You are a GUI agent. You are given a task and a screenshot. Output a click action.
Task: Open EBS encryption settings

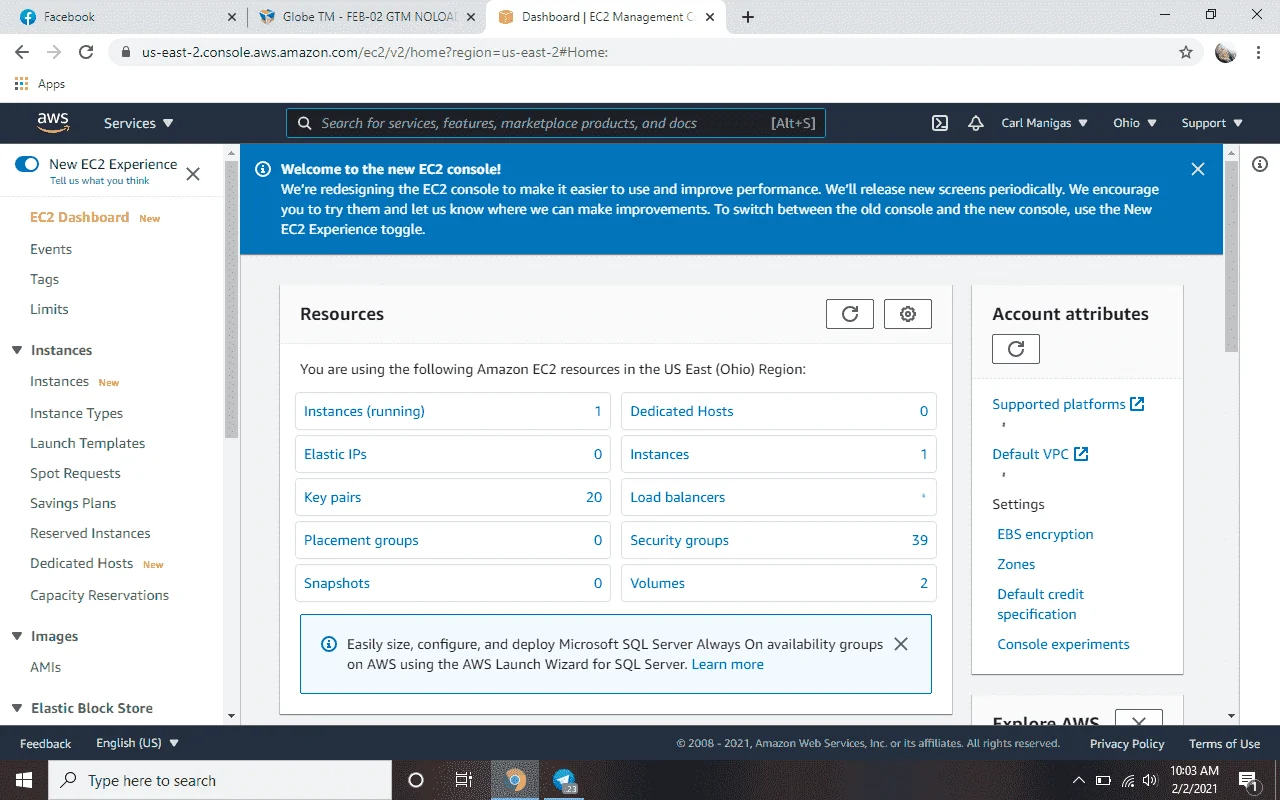pyautogui.click(x=1045, y=534)
